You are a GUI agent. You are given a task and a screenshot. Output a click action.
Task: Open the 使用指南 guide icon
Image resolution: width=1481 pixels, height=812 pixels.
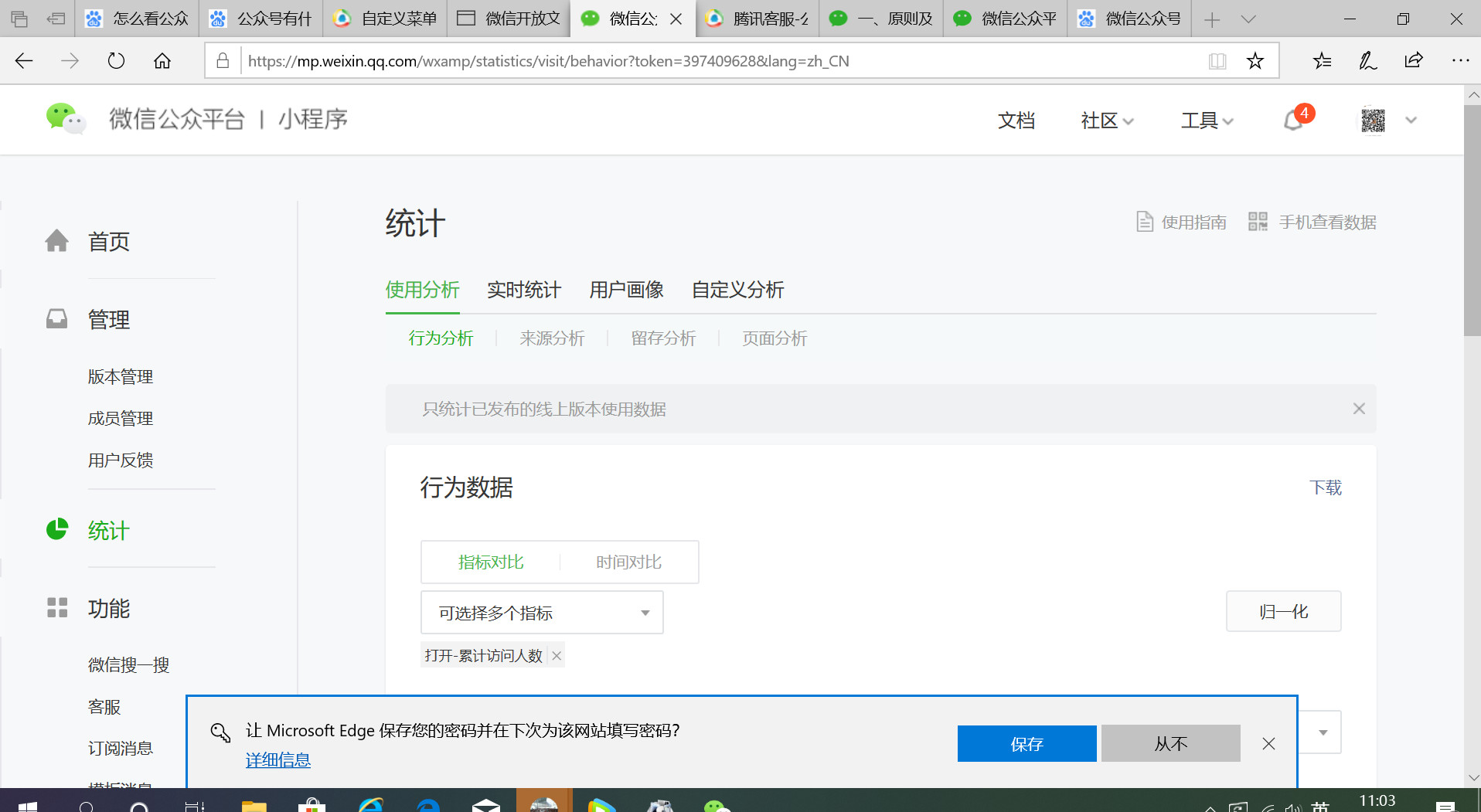click(x=1145, y=222)
